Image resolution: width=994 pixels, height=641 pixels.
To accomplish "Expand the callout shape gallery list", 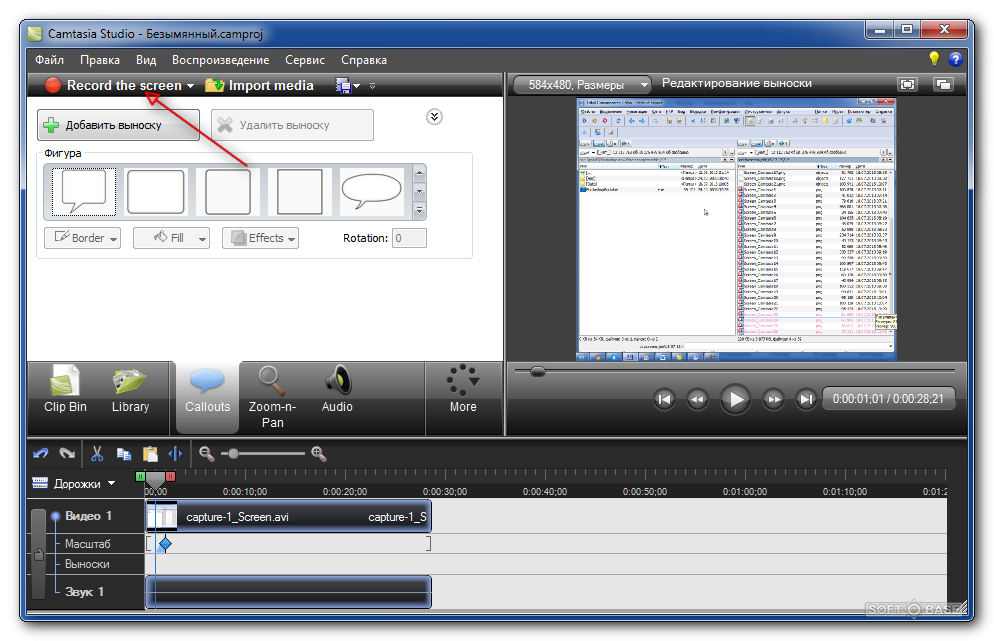I will point(419,210).
